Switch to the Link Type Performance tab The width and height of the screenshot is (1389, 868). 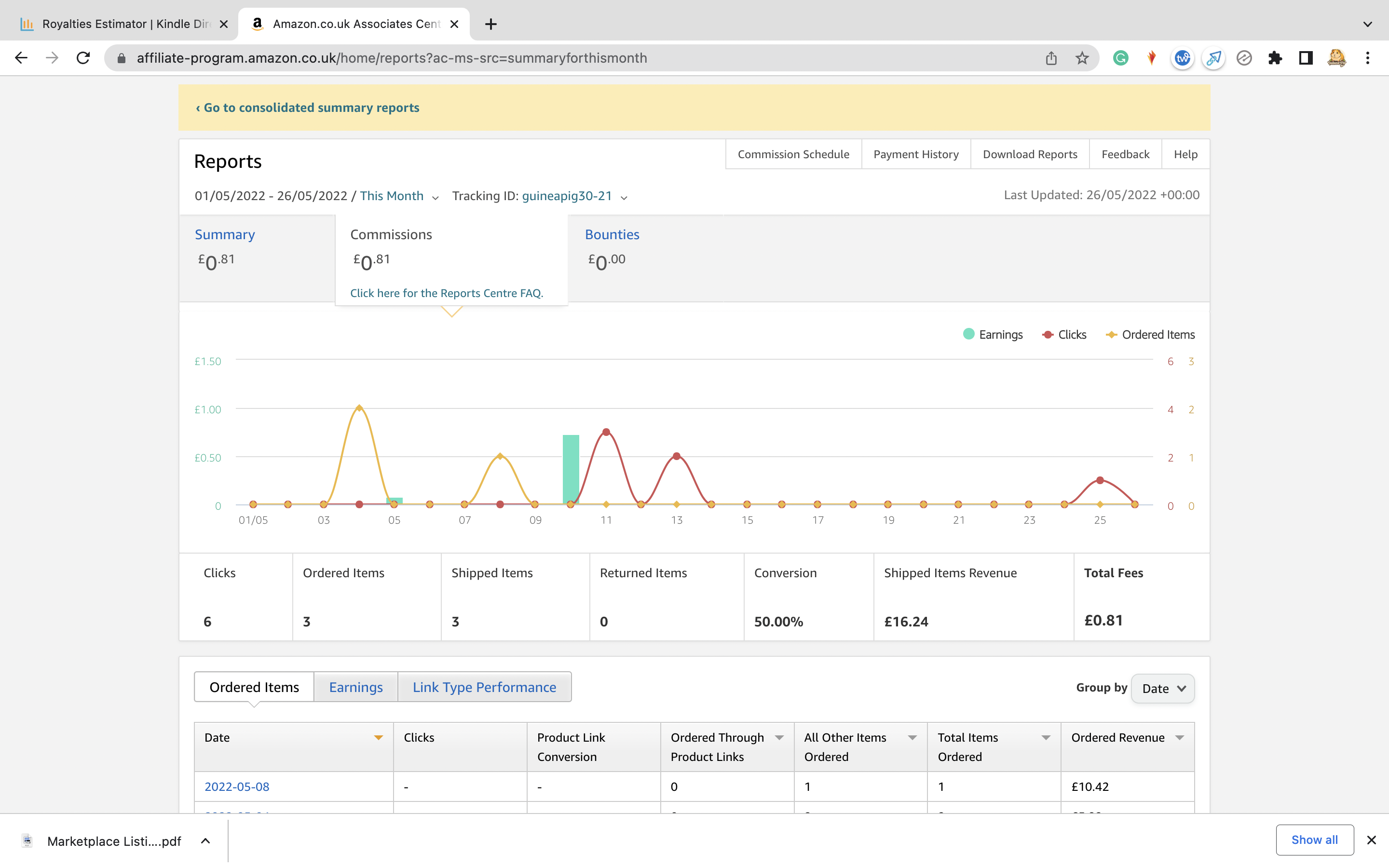484,687
